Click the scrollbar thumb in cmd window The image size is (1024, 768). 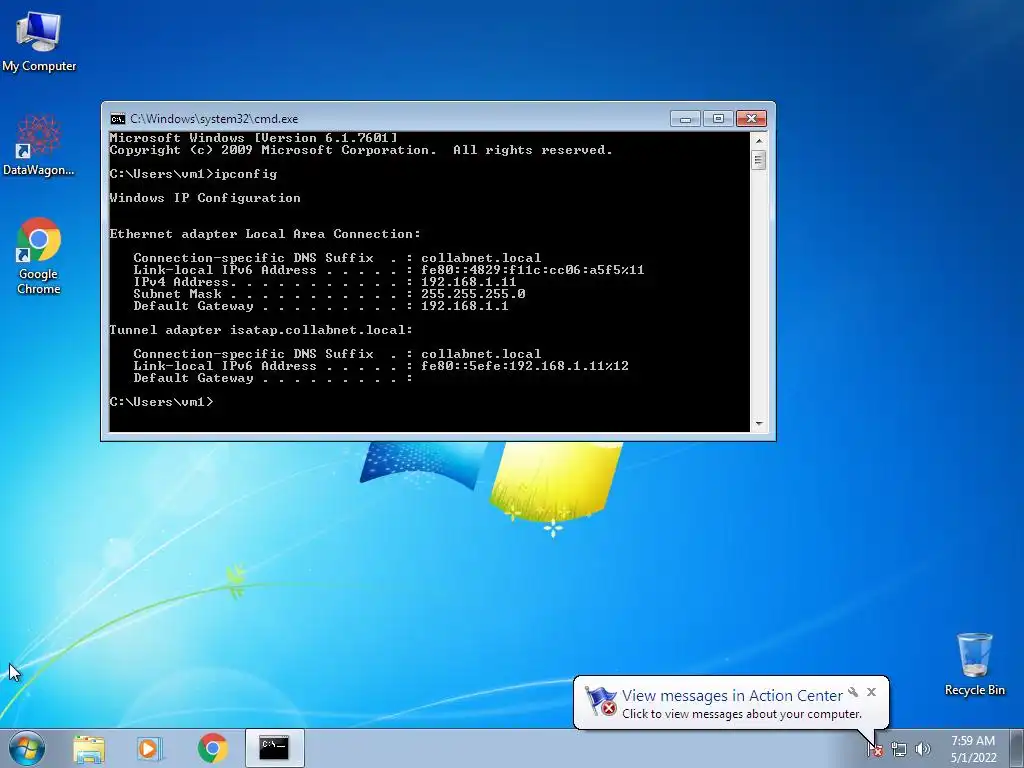758,160
